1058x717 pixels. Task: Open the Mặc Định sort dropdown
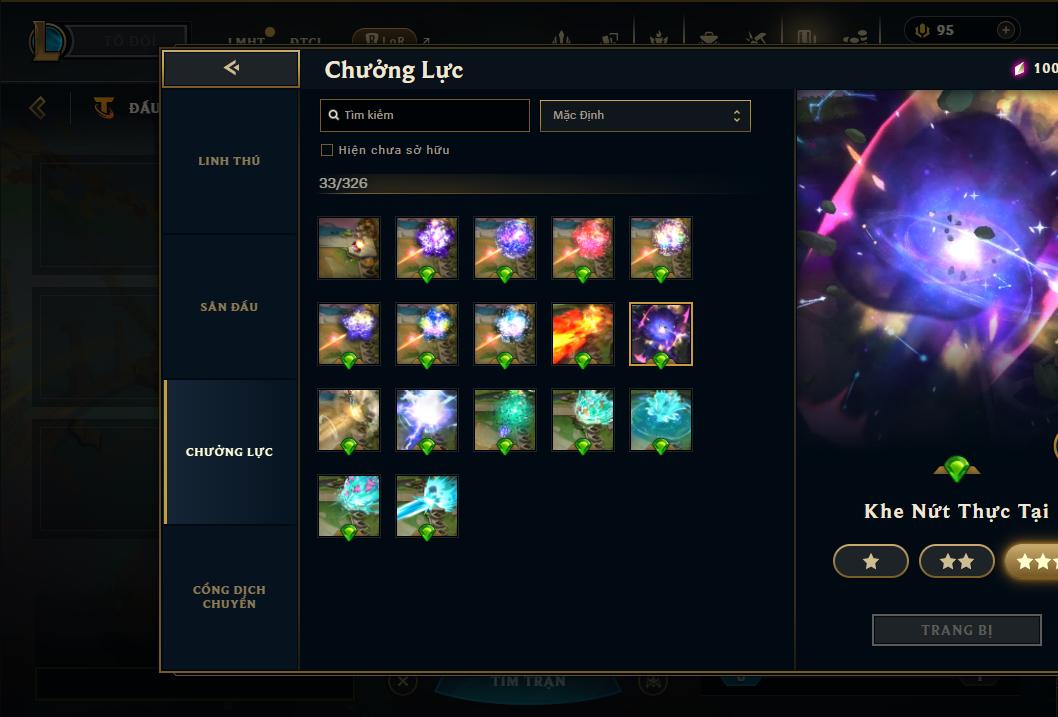pyautogui.click(x=645, y=115)
